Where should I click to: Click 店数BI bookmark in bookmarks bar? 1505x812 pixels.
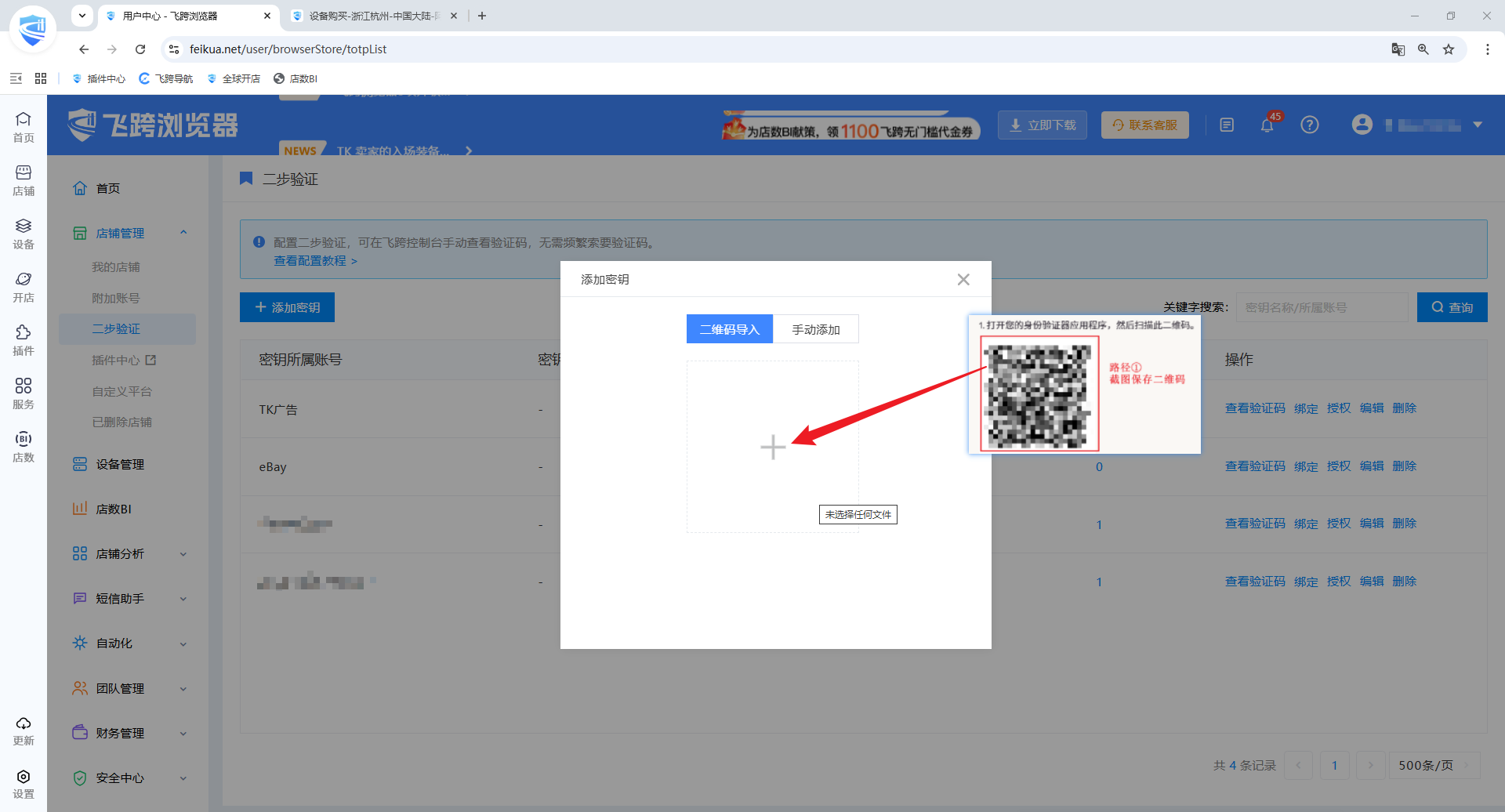(296, 78)
